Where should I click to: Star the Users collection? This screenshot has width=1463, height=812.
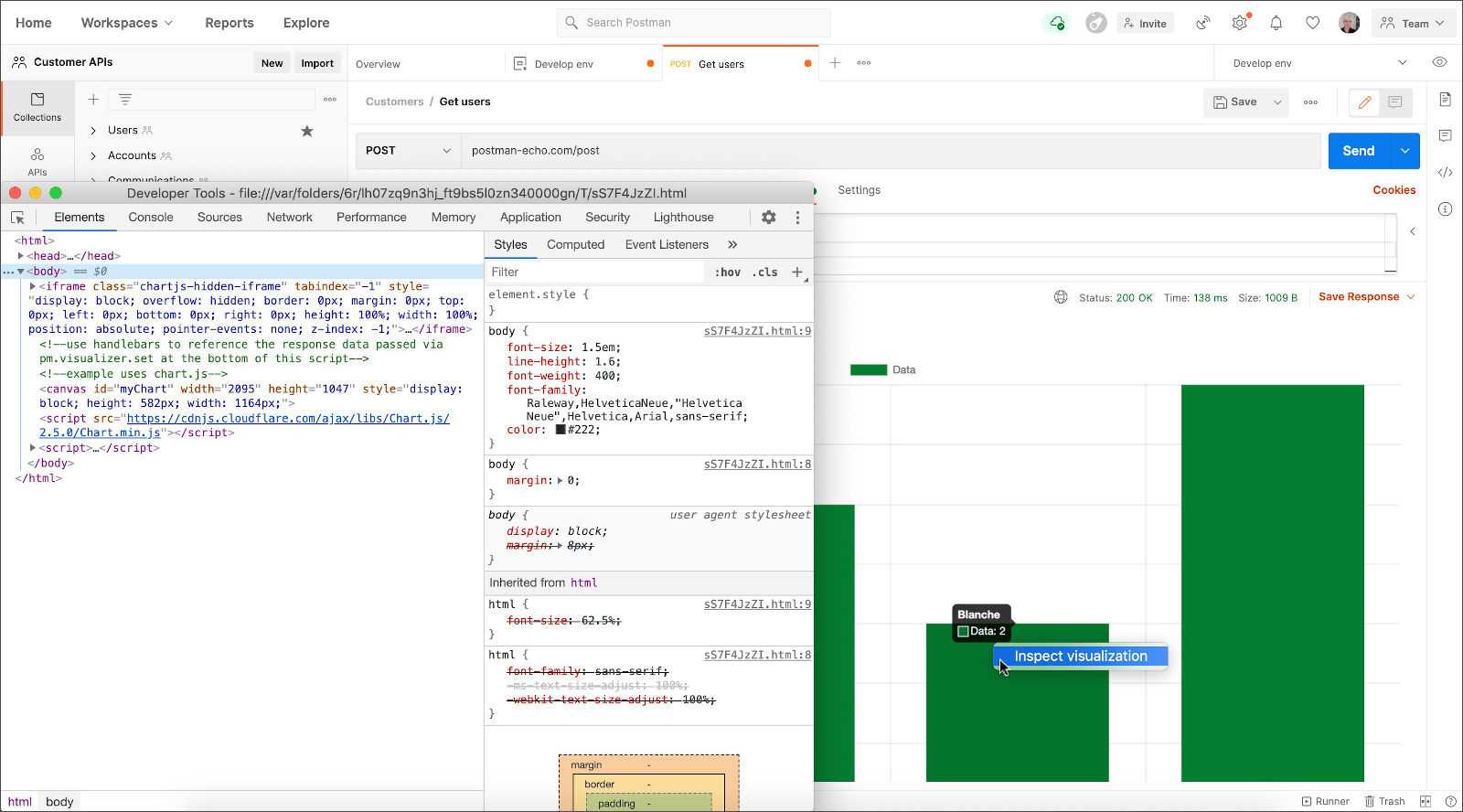(307, 131)
